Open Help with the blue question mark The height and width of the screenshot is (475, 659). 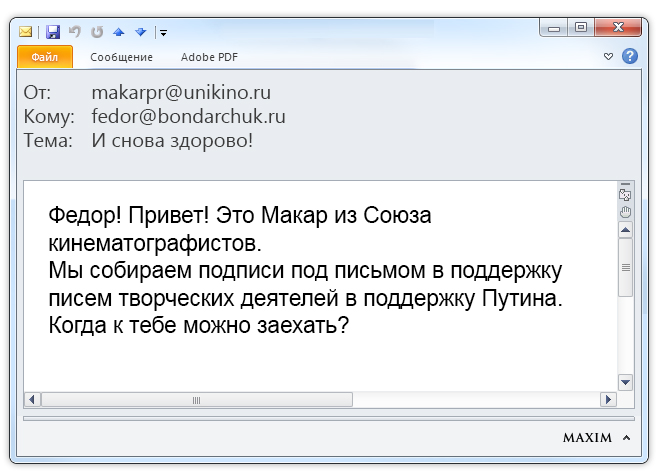[629, 57]
